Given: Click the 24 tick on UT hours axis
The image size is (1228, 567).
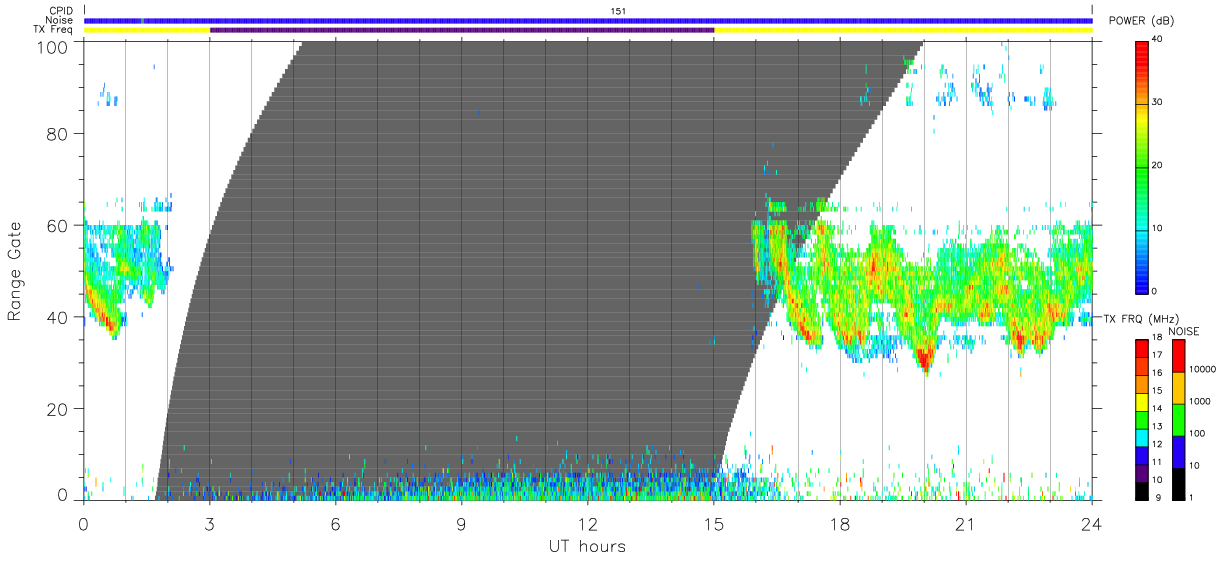Looking at the screenshot, I should pos(1092,524).
